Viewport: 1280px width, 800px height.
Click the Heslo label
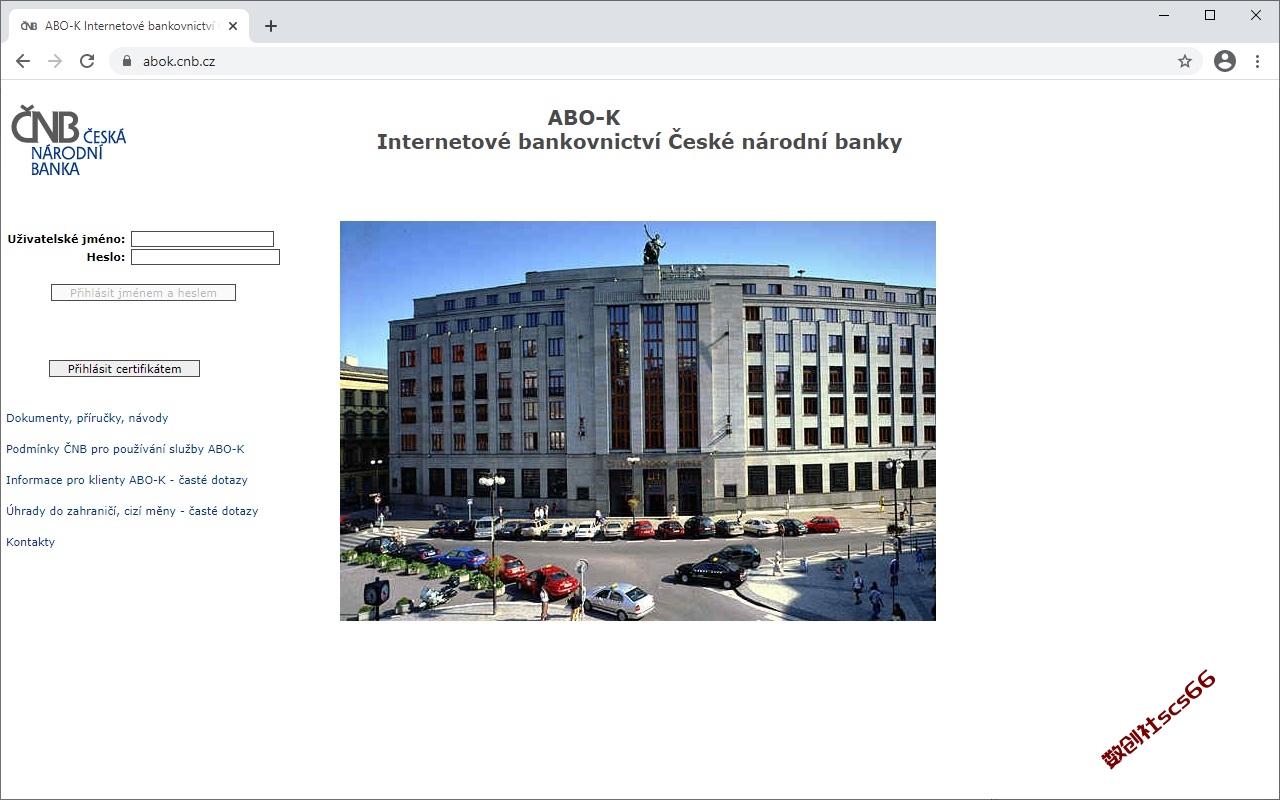106,257
